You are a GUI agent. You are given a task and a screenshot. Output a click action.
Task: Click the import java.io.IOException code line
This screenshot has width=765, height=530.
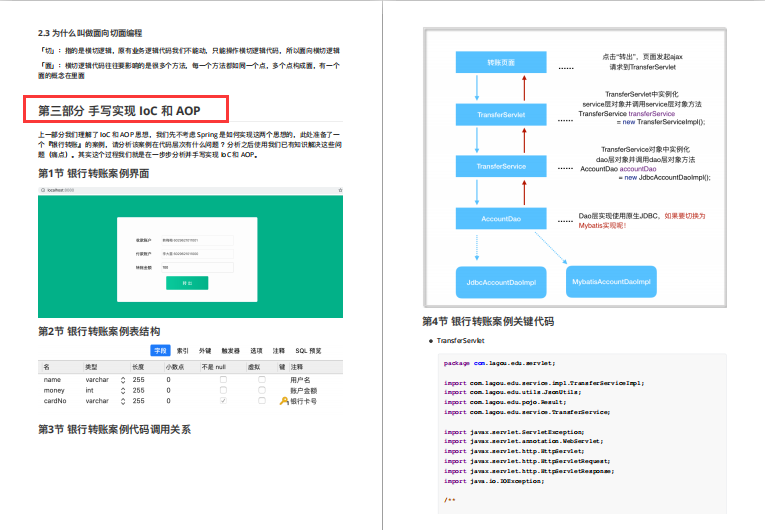pyautogui.click(x=494, y=481)
